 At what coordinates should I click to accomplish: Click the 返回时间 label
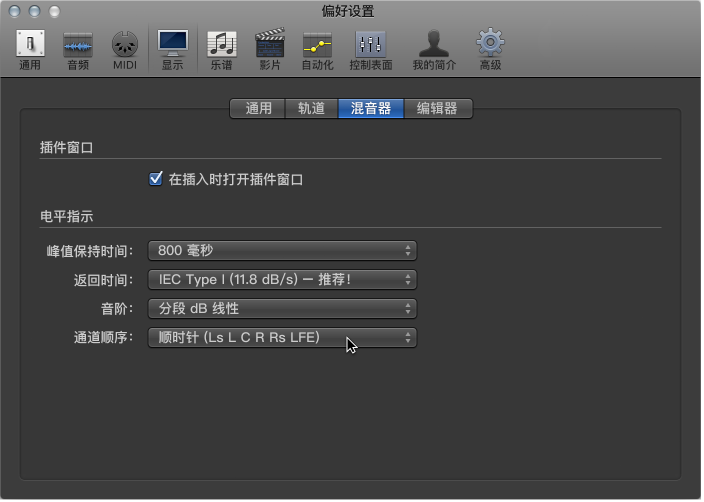coord(104,280)
